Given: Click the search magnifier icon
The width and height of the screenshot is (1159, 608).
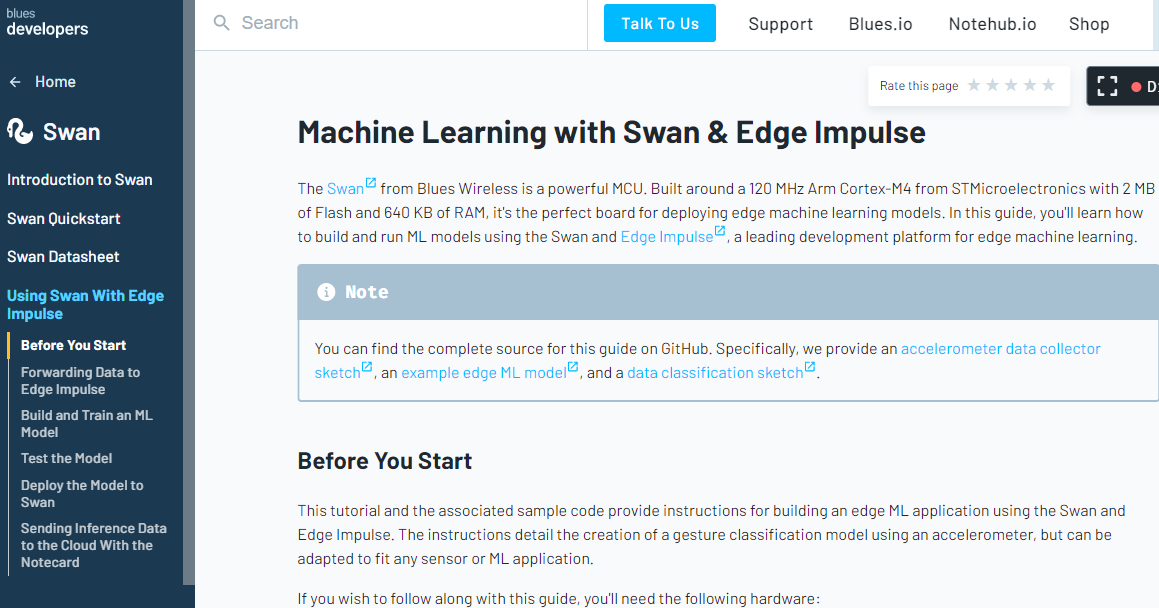Looking at the screenshot, I should click(221, 23).
